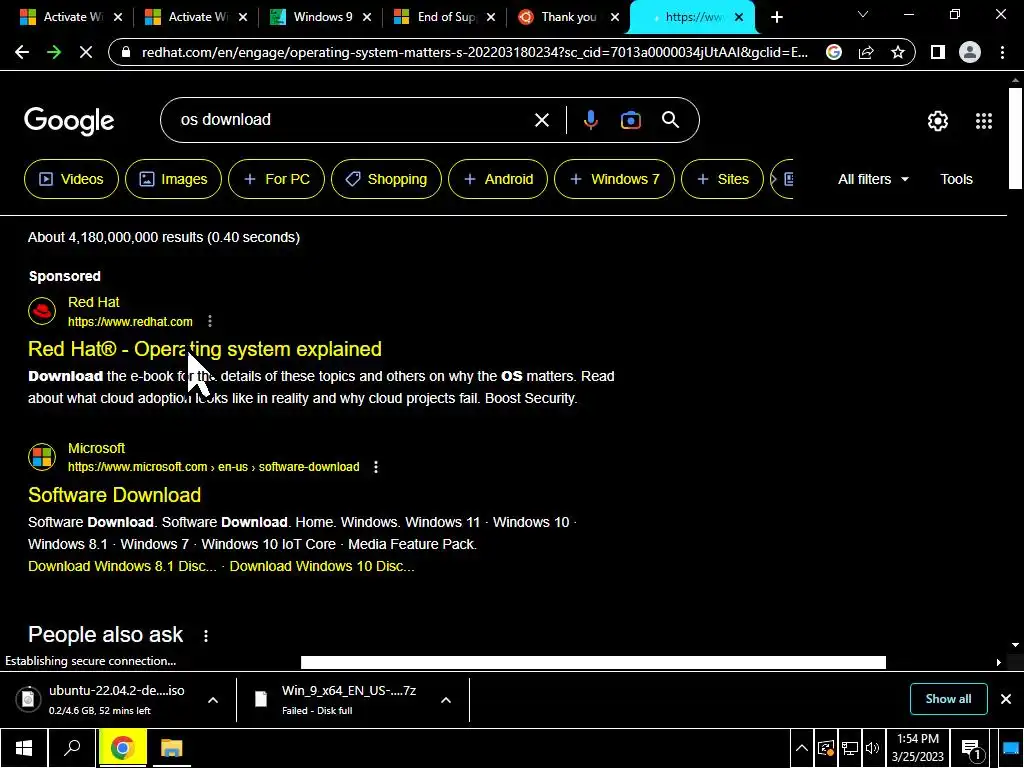Open a new browser tab

coord(776,18)
